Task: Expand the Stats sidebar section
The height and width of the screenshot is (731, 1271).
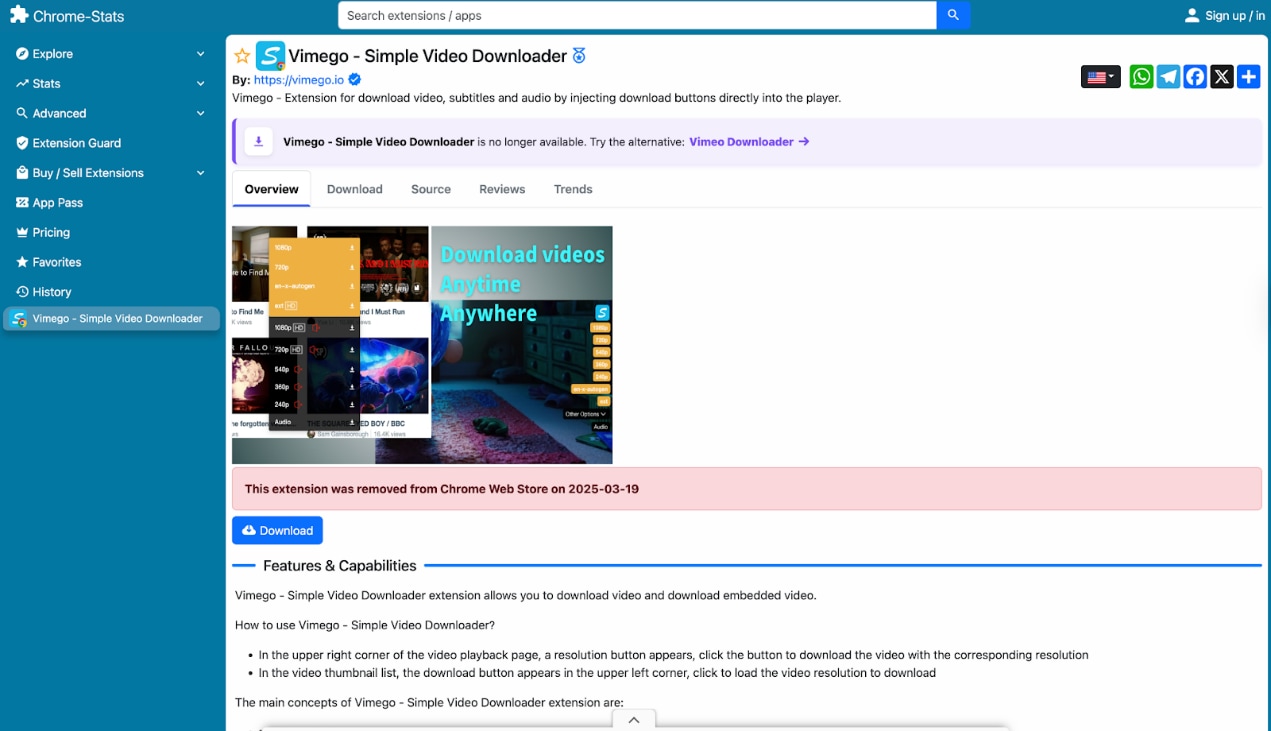Action: (x=45, y=83)
